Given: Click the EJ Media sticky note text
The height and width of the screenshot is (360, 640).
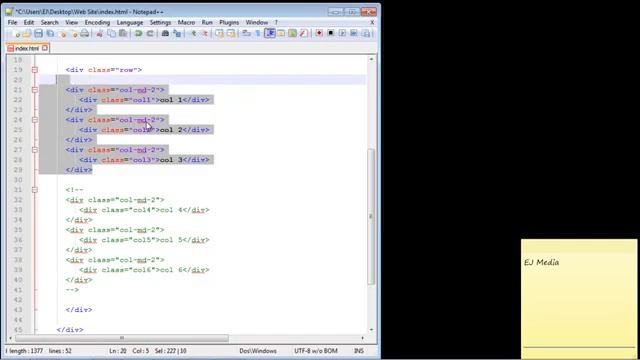Looking at the screenshot, I should (541, 262).
